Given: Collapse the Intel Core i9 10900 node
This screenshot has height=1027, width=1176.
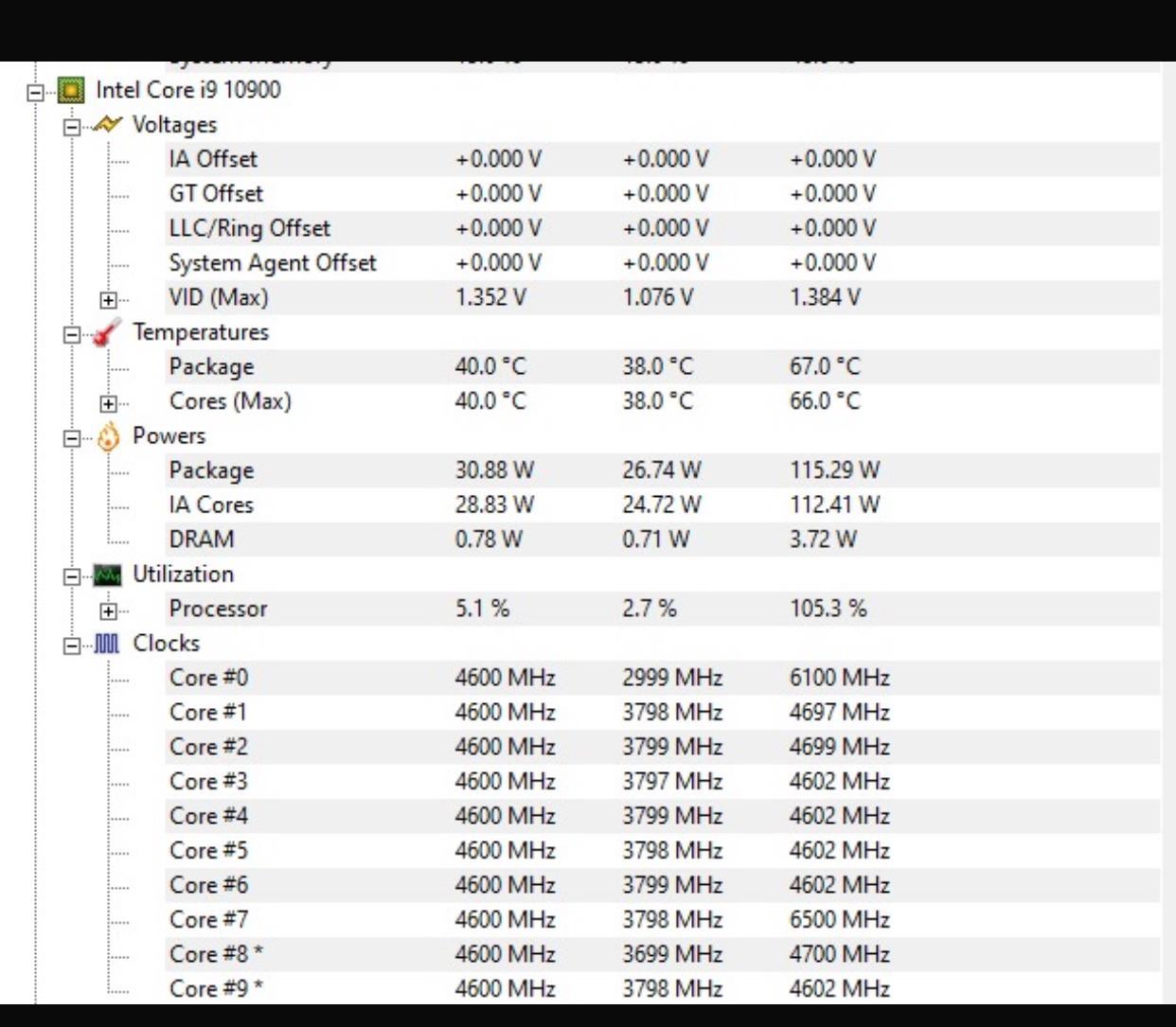Looking at the screenshot, I should coord(35,93).
